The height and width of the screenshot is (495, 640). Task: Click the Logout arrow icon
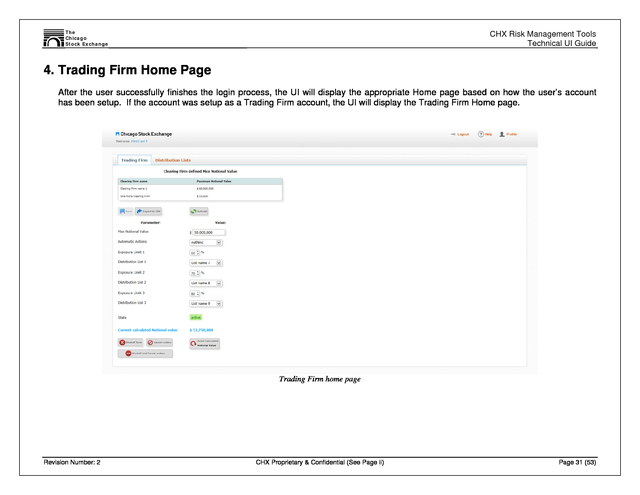click(x=453, y=134)
